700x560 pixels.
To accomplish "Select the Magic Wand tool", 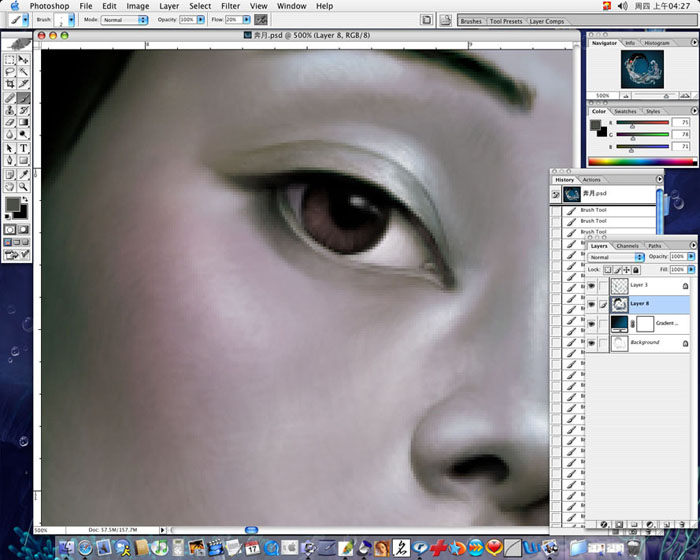I will pos(23,71).
